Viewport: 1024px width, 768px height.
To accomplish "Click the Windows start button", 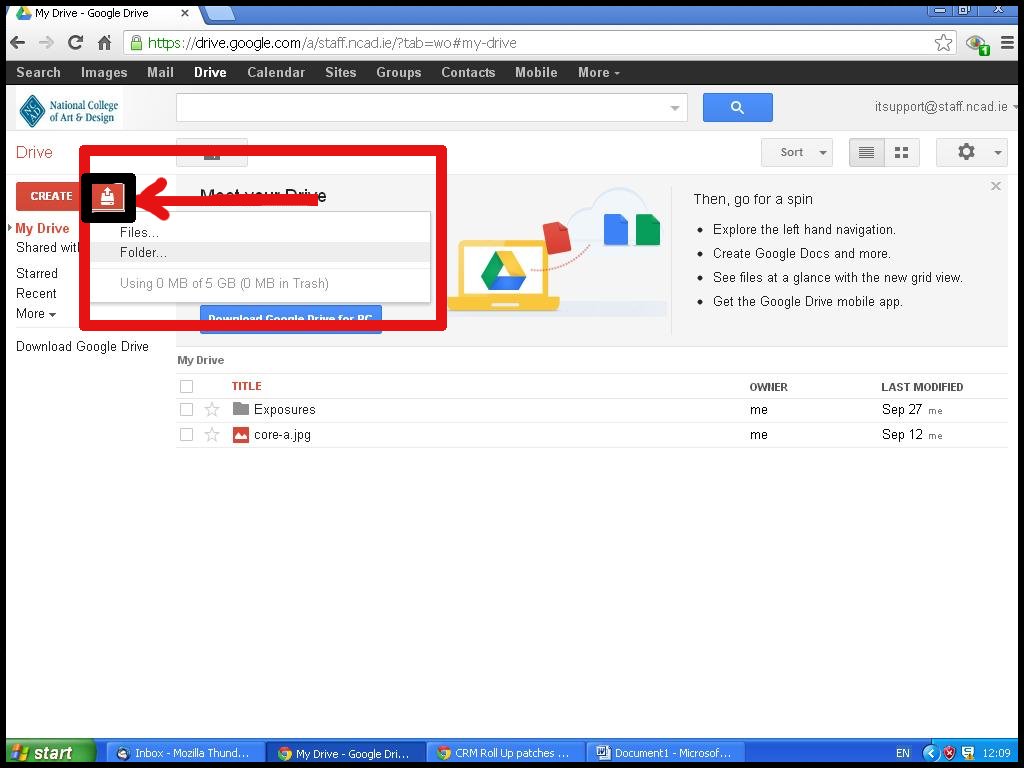I will (51, 753).
